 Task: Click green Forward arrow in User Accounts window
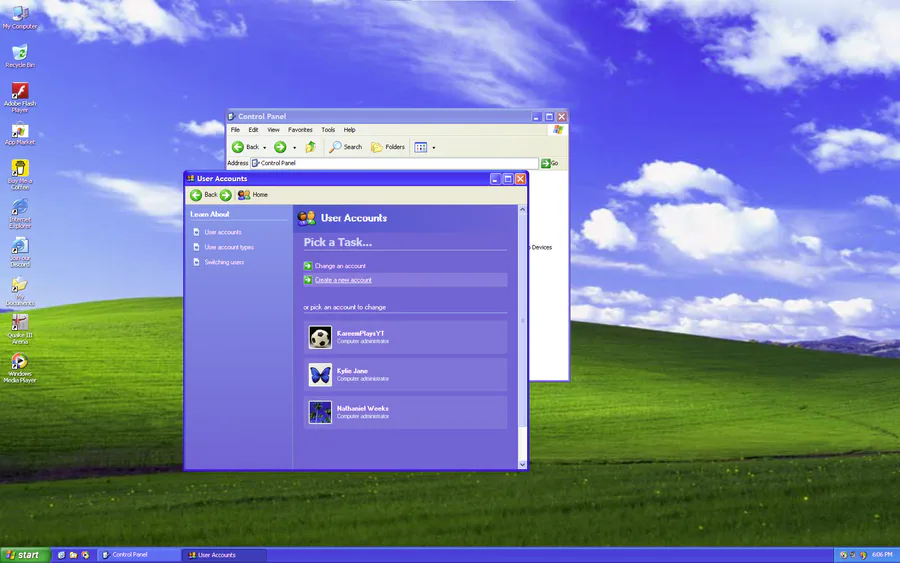[x=226, y=195]
